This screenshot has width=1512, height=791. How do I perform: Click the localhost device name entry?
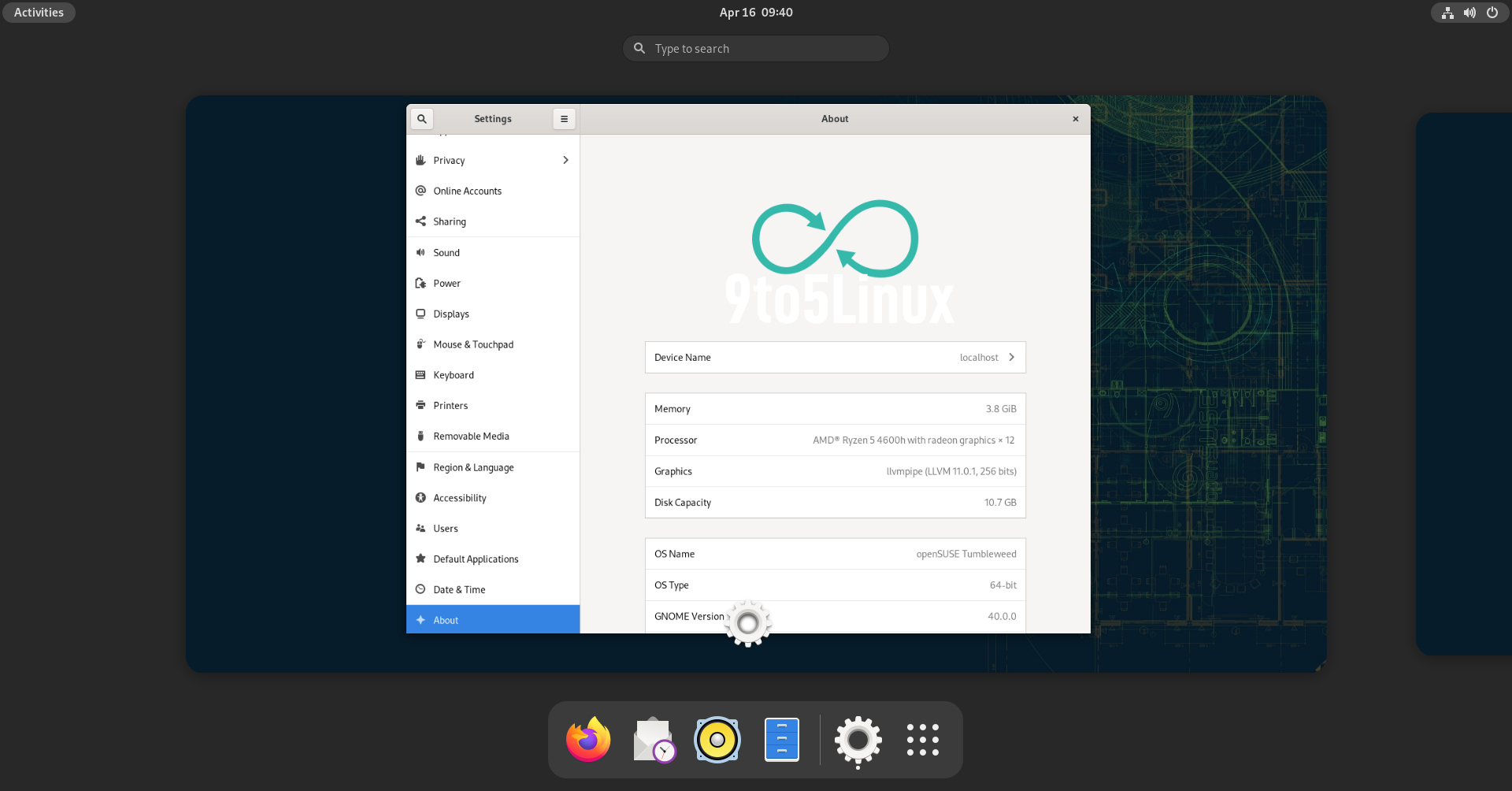coord(980,357)
